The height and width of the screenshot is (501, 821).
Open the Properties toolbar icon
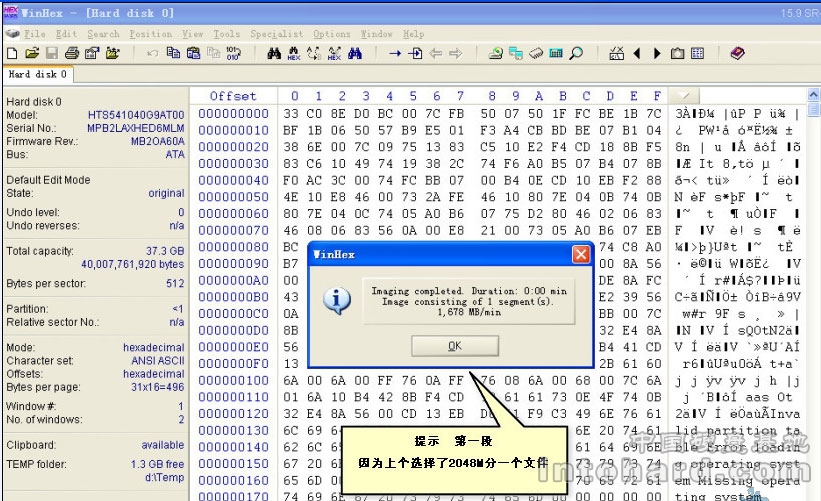pos(92,53)
